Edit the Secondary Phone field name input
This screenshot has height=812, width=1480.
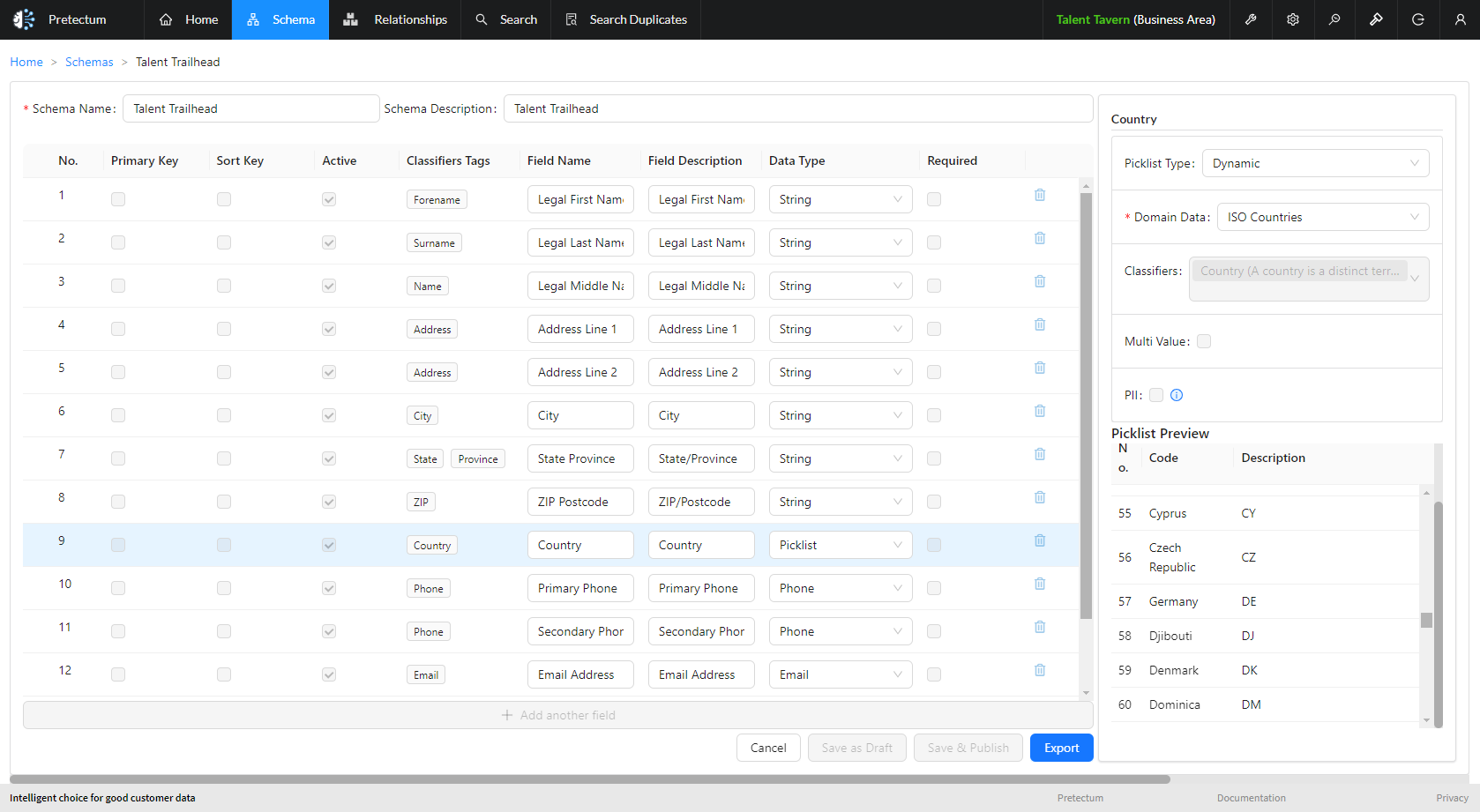[580, 631]
